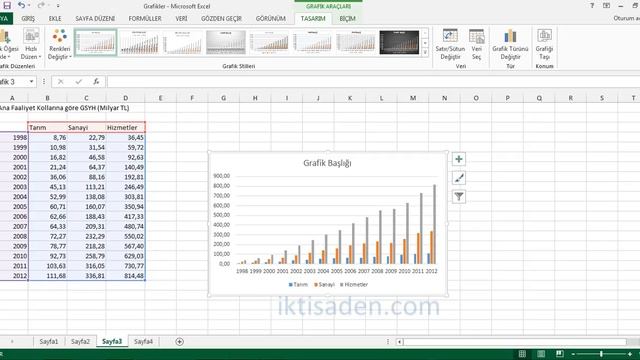Image resolution: width=640 pixels, height=360 pixels.
Task: Click the confirm checkmark in formula bar
Action: pyautogui.click(x=78, y=82)
